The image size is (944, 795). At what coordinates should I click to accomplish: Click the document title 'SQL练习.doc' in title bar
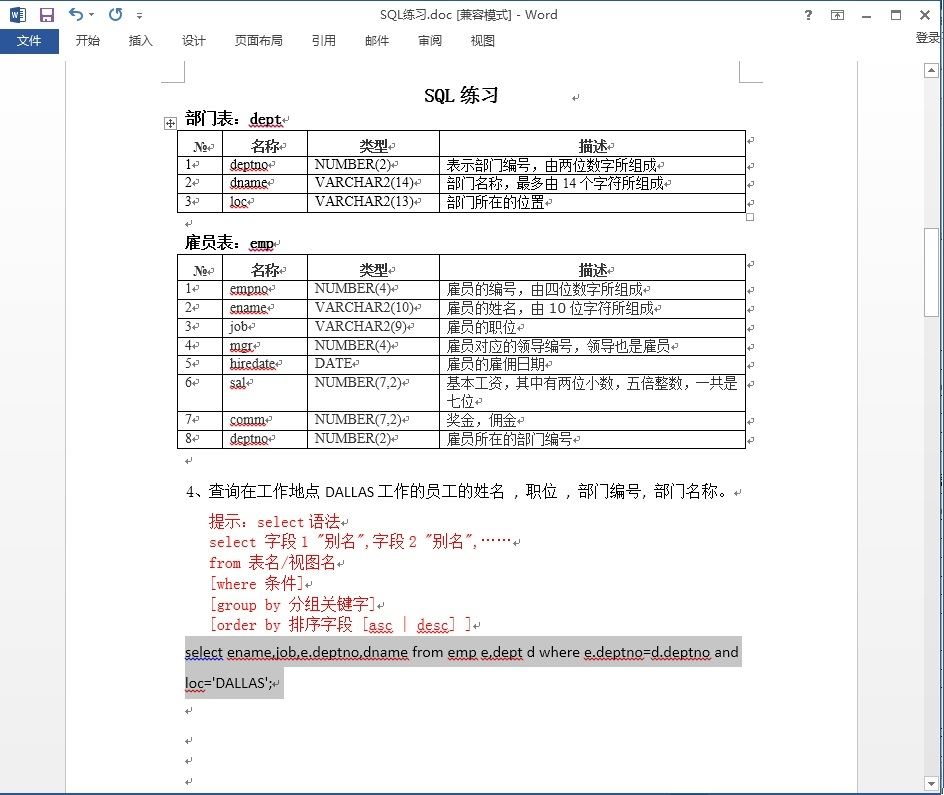[x=415, y=15]
